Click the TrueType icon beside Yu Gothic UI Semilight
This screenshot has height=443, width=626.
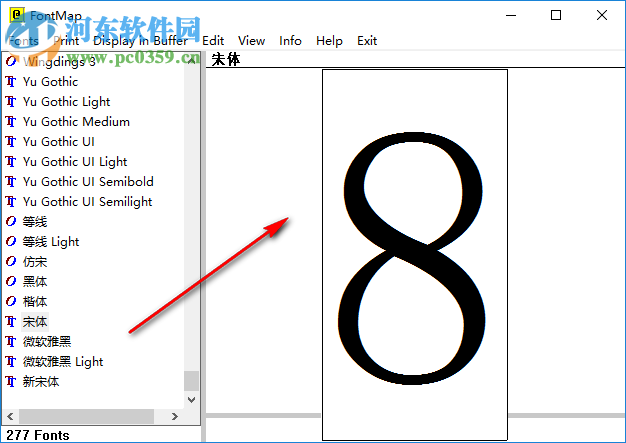(11, 201)
